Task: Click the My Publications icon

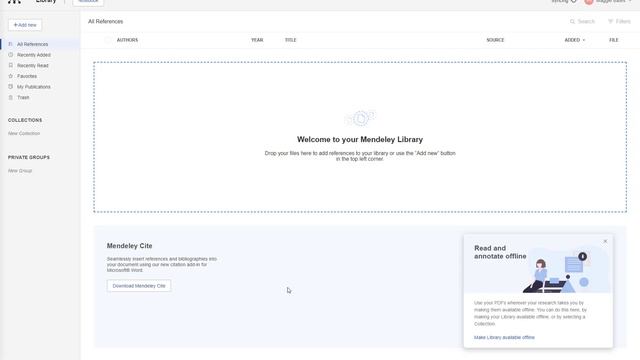Action: click(11, 87)
